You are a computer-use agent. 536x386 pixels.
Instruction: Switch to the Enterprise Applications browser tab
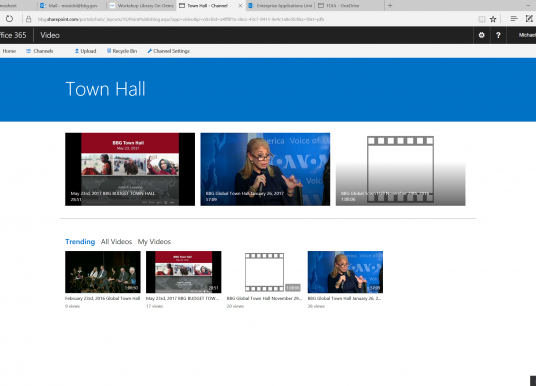click(x=280, y=5)
